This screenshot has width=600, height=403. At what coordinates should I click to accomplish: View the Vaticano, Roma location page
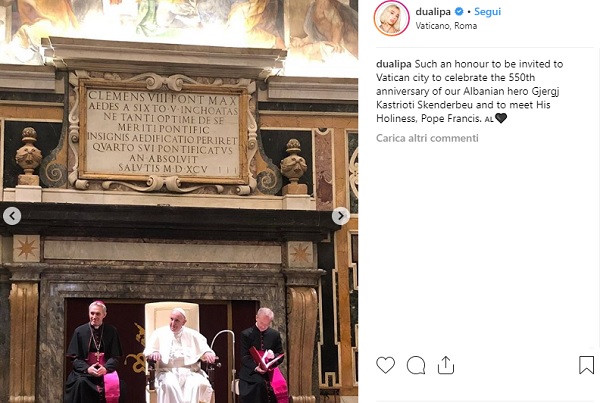pyautogui.click(x=446, y=26)
